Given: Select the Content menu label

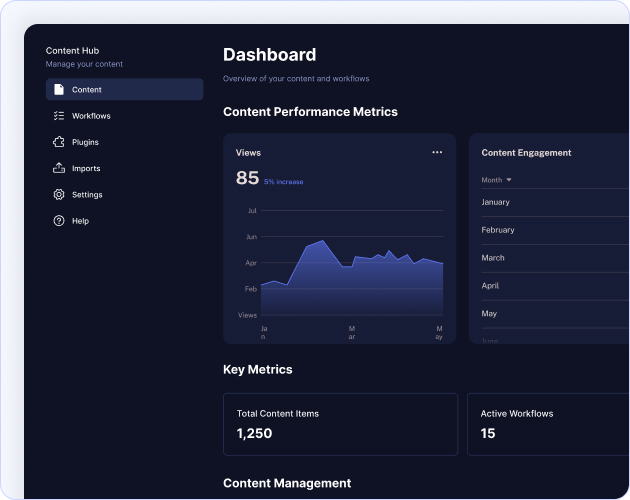Looking at the screenshot, I should (x=86, y=90).
